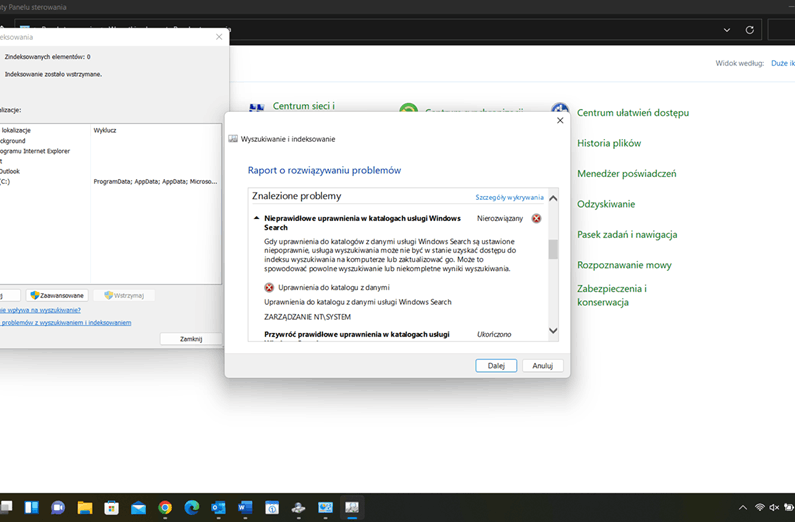Click Zamknij in indexing options window
The width and height of the screenshot is (795, 523).
pos(191,339)
